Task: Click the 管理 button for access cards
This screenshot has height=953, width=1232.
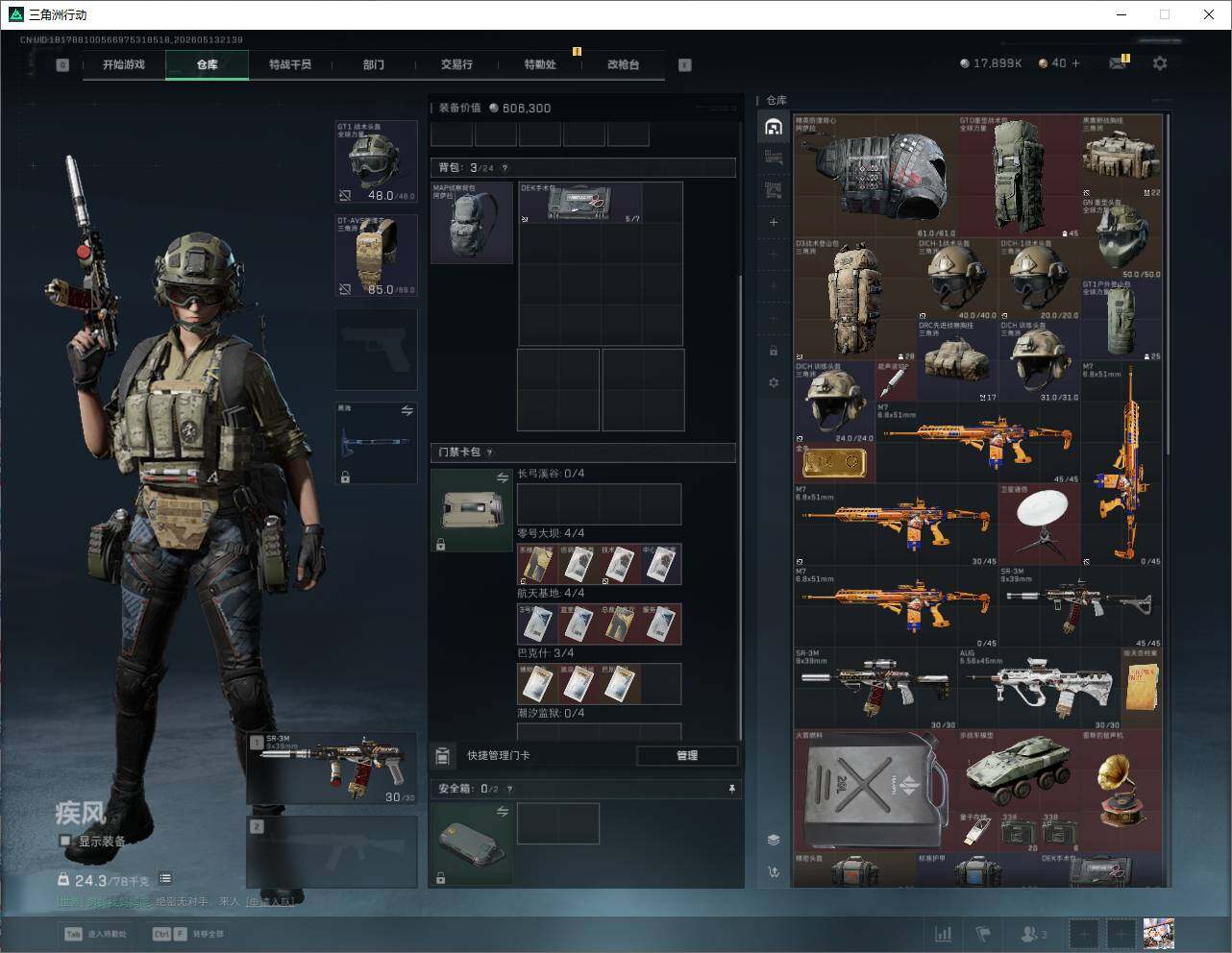Action: (x=687, y=755)
